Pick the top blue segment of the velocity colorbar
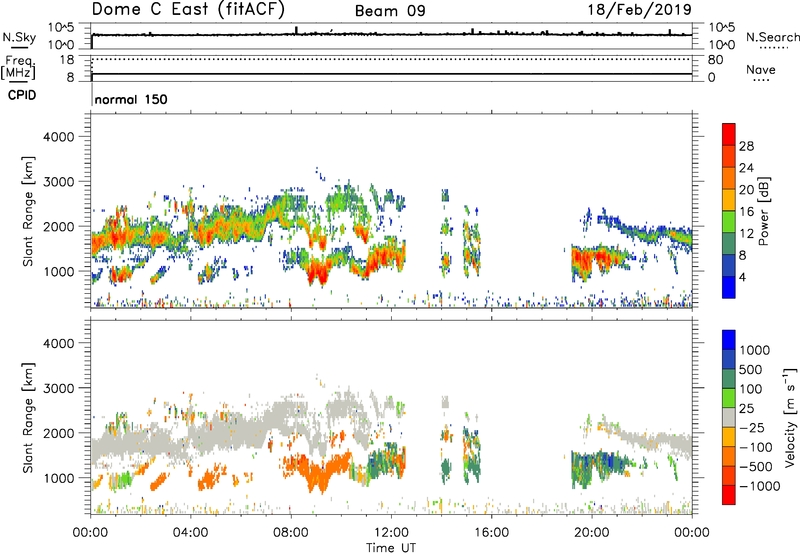Viewport: 800px width, 554px height. (x=729, y=340)
